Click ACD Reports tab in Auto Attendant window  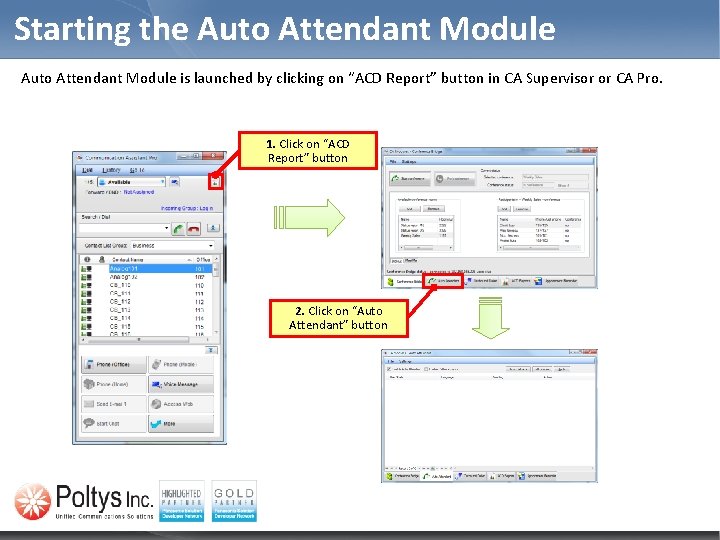click(502, 476)
